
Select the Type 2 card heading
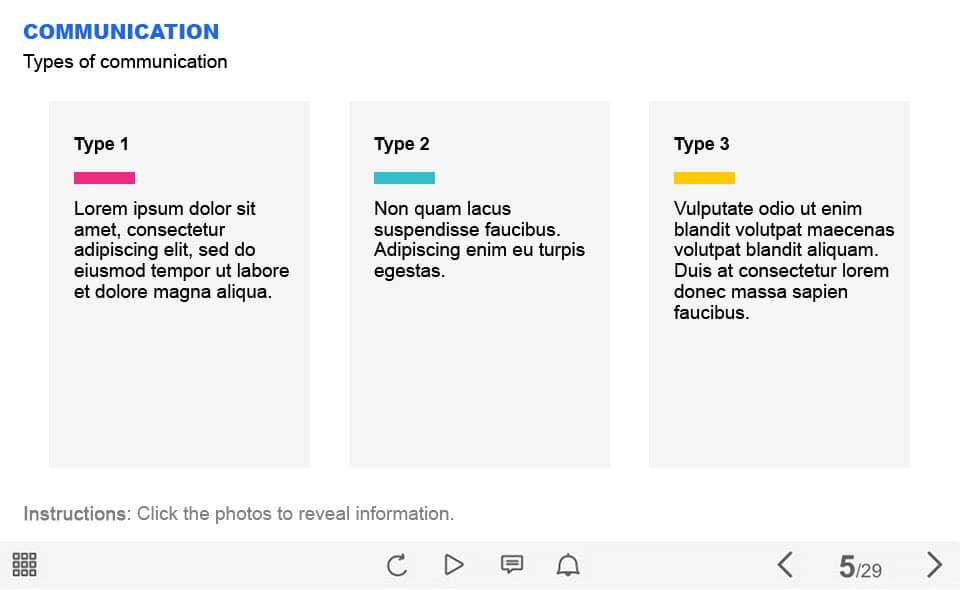(x=401, y=144)
